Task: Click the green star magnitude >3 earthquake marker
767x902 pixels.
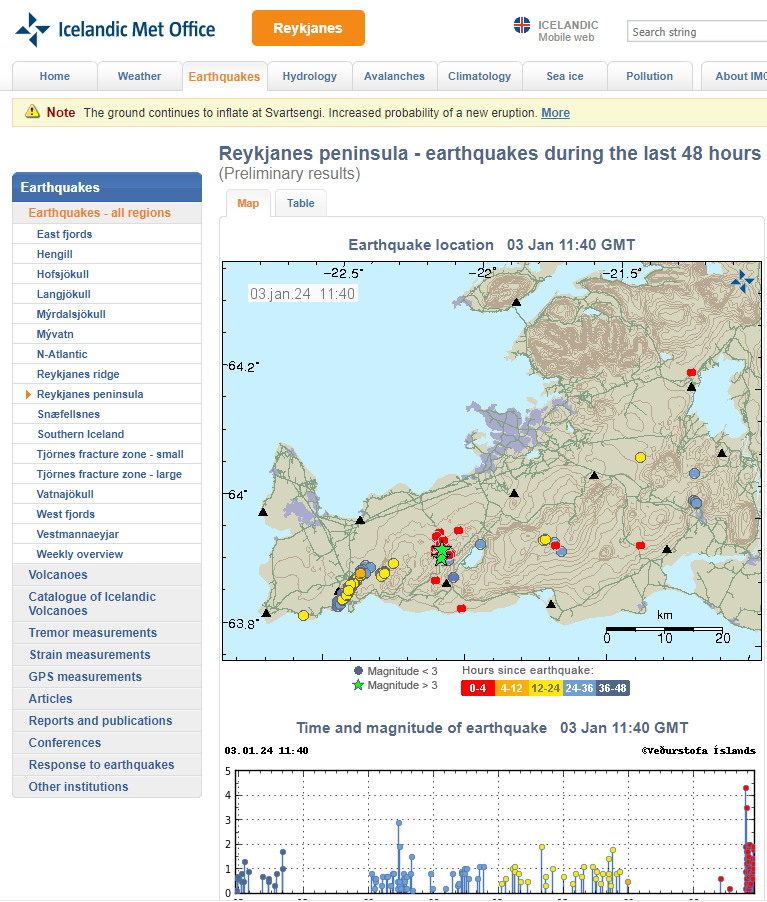Action: click(x=441, y=554)
